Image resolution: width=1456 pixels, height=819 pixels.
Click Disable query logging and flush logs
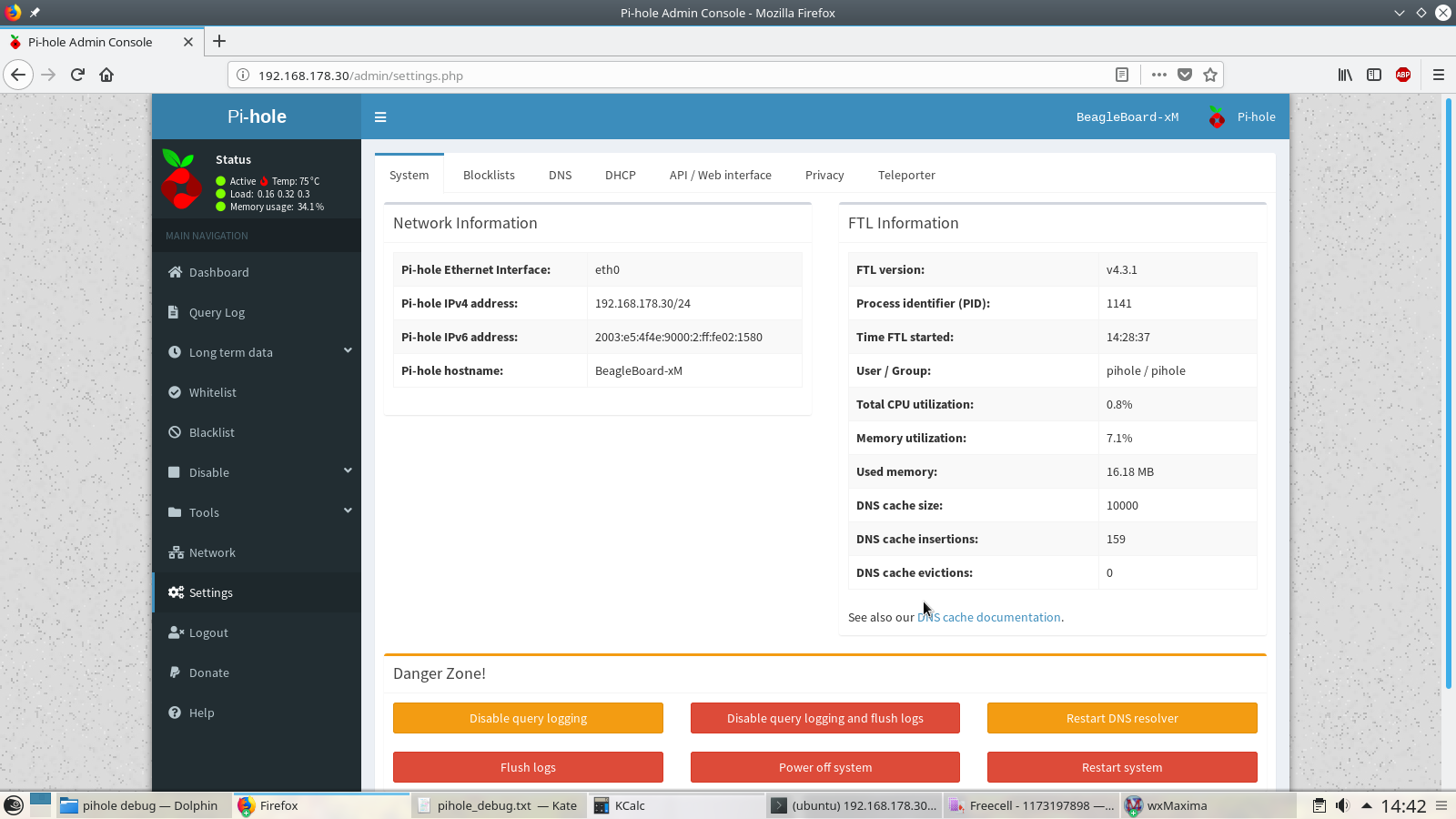tap(825, 718)
